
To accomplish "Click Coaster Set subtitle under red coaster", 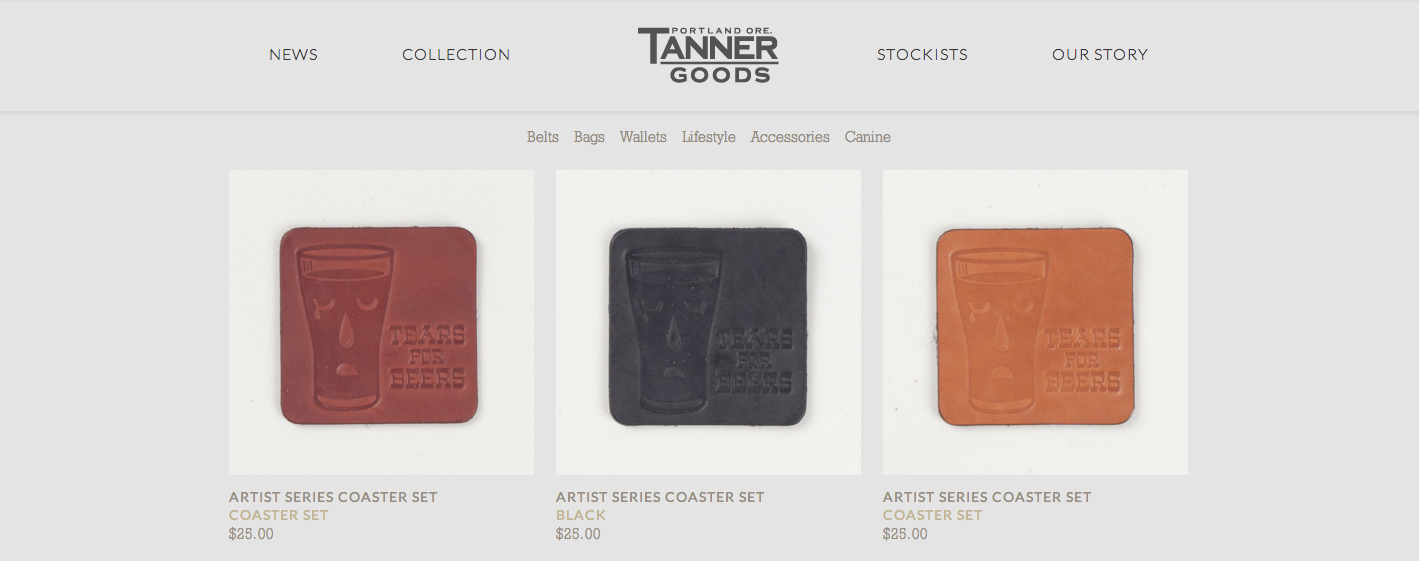I will 279,515.
